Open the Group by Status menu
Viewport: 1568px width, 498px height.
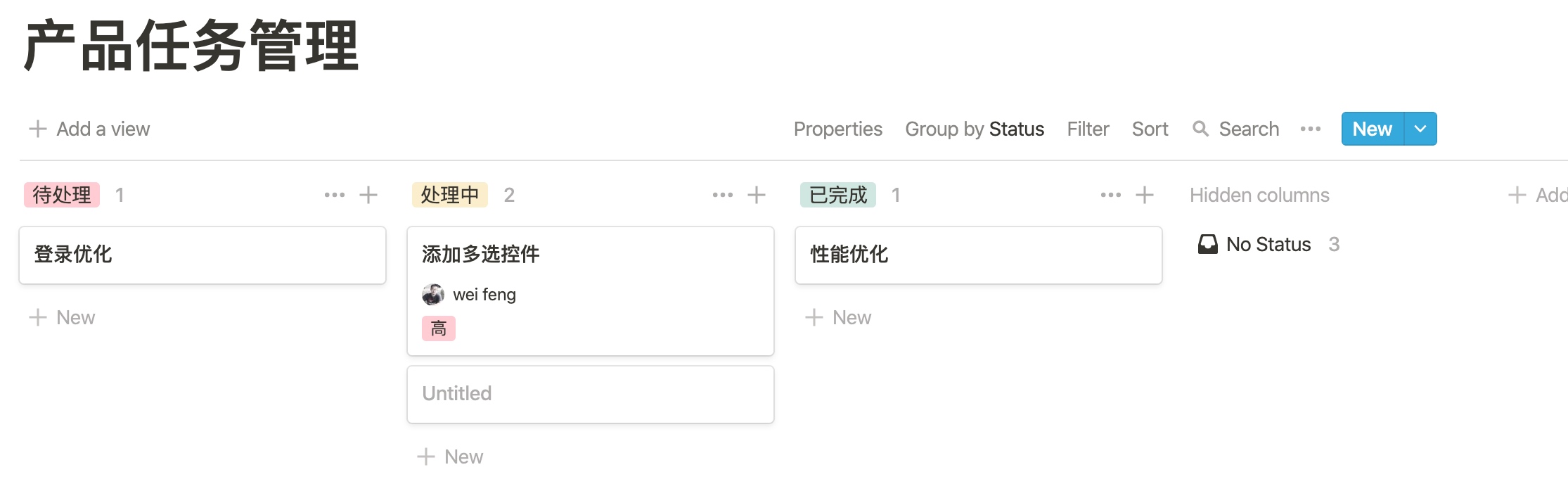click(975, 129)
